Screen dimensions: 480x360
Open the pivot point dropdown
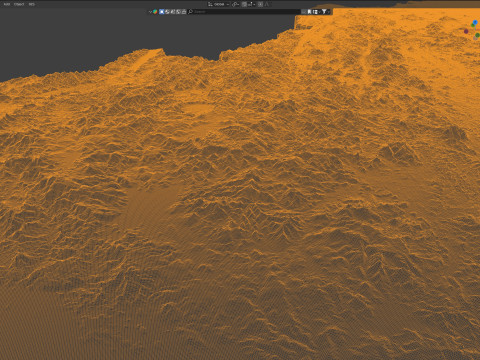tap(235, 4)
